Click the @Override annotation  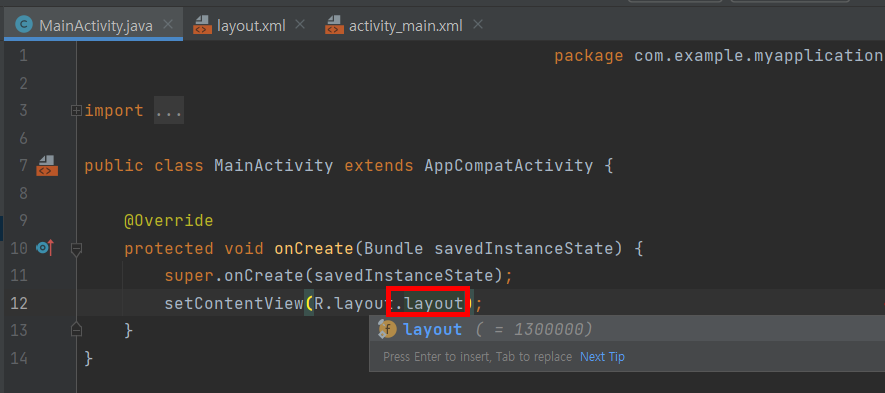point(169,221)
